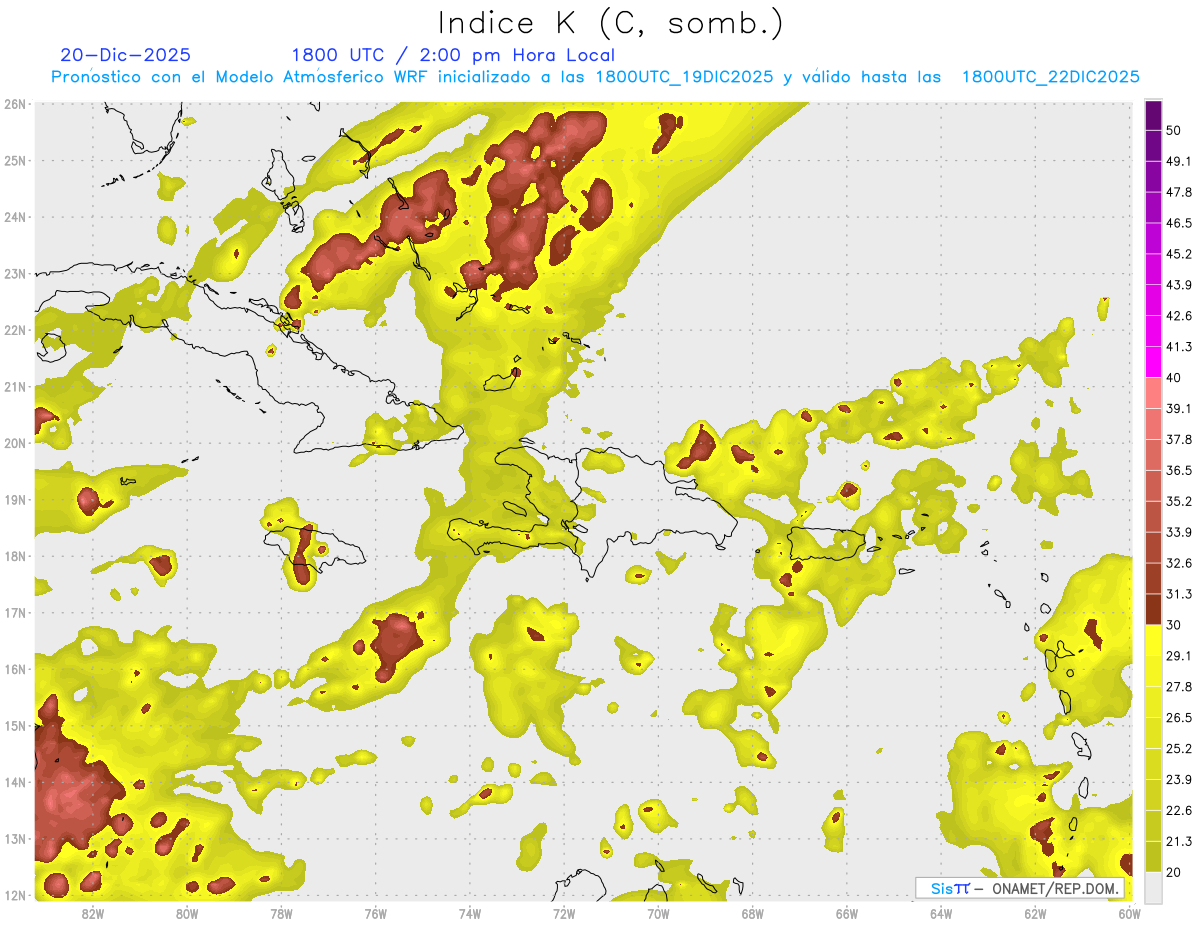Screen dimensions: 1200x927
Task: Select the date label "20-Dic-2025"
Action: [x=125, y=55]
